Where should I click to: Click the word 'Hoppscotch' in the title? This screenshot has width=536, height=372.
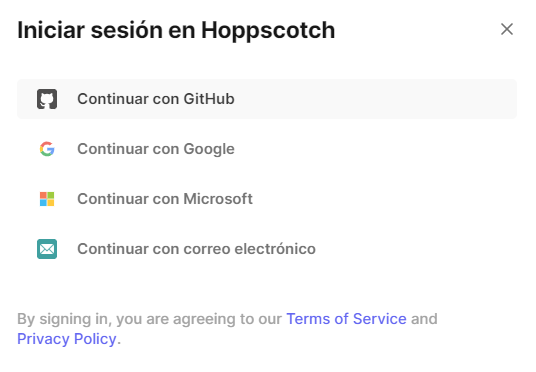pyautogui.click(x=268, y=31)
